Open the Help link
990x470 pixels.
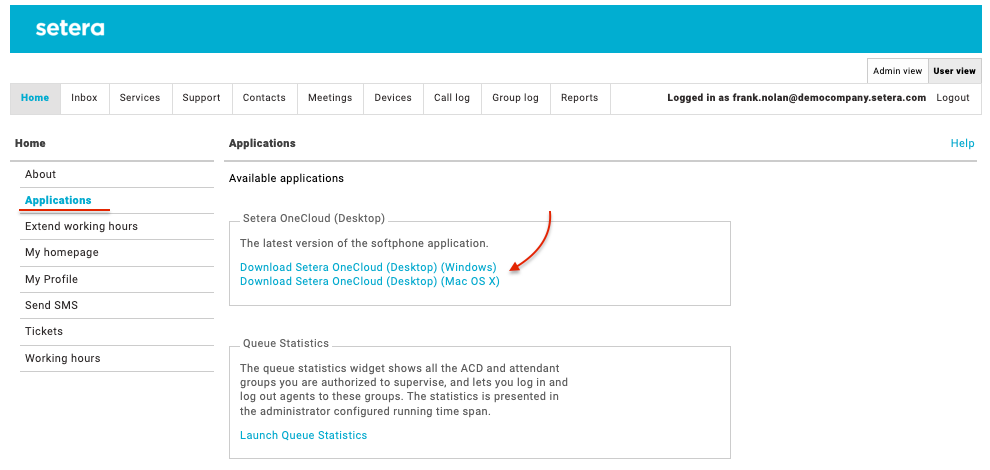pos(962,143)
